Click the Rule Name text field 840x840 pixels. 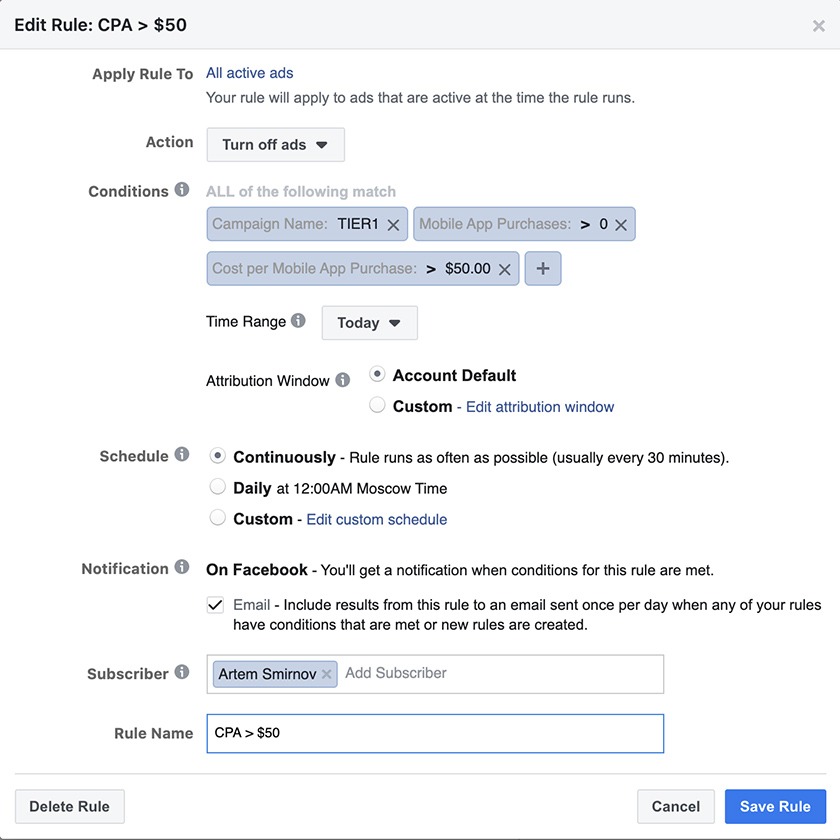[435, 733]
